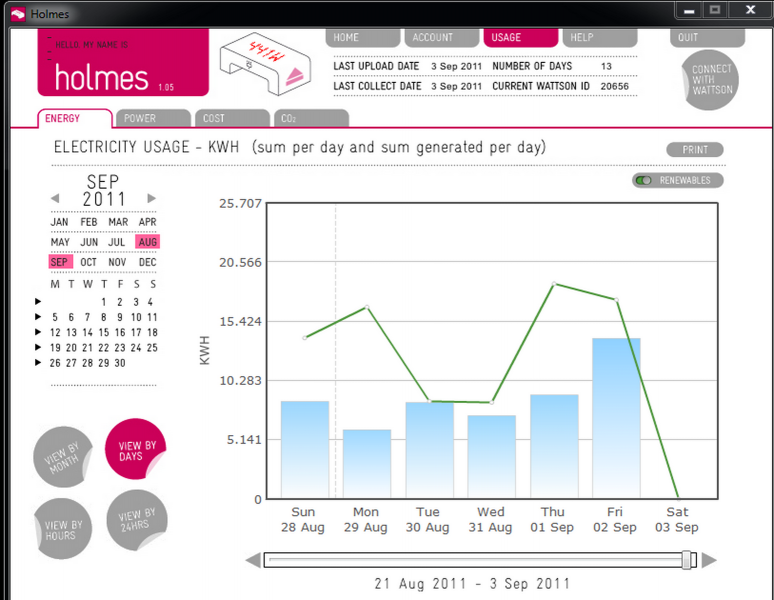Select day 9 in September calendar

click(x=119, y=317)
